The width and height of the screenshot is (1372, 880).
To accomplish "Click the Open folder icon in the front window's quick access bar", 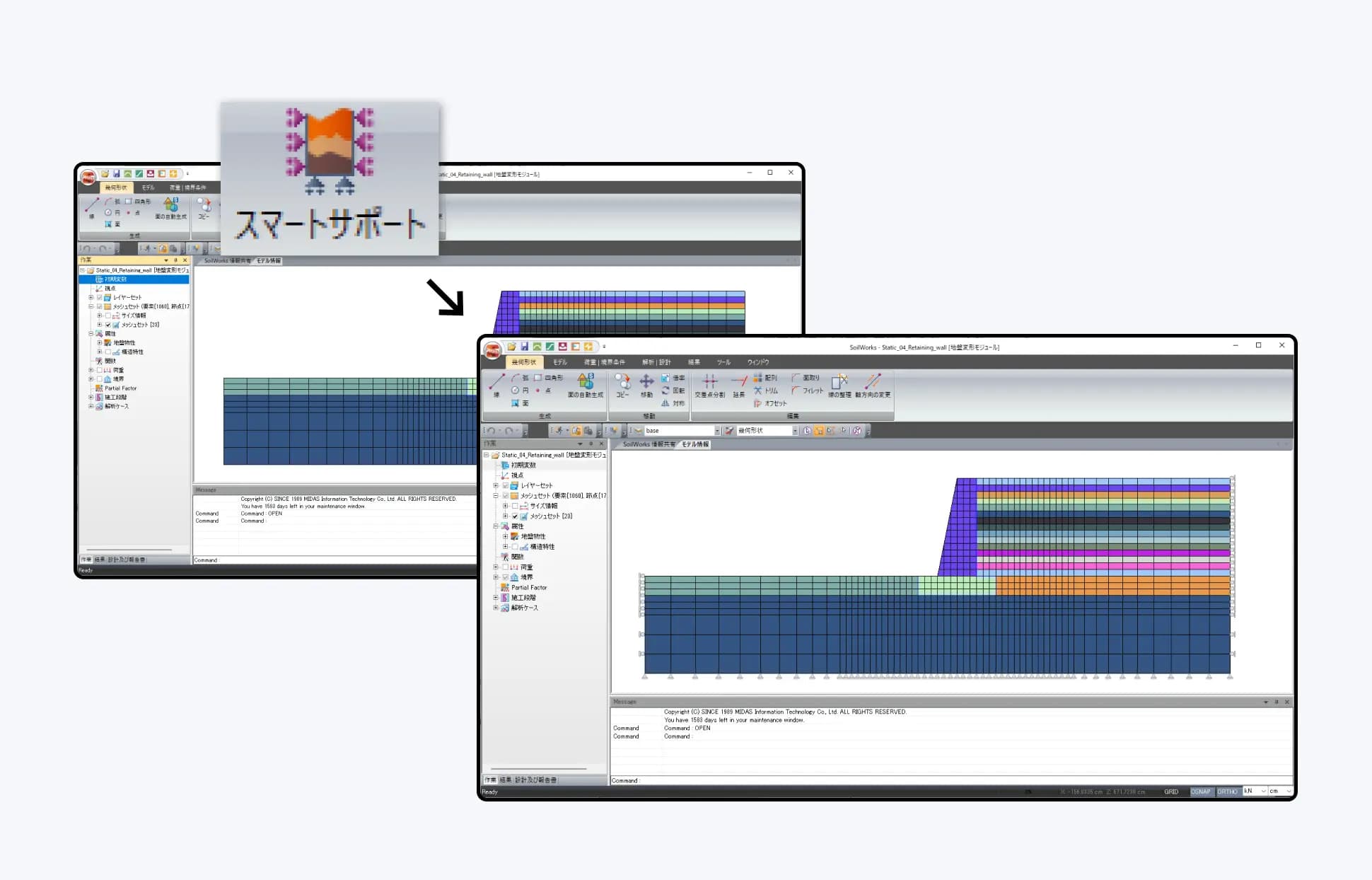I will [x=511, y=347].
